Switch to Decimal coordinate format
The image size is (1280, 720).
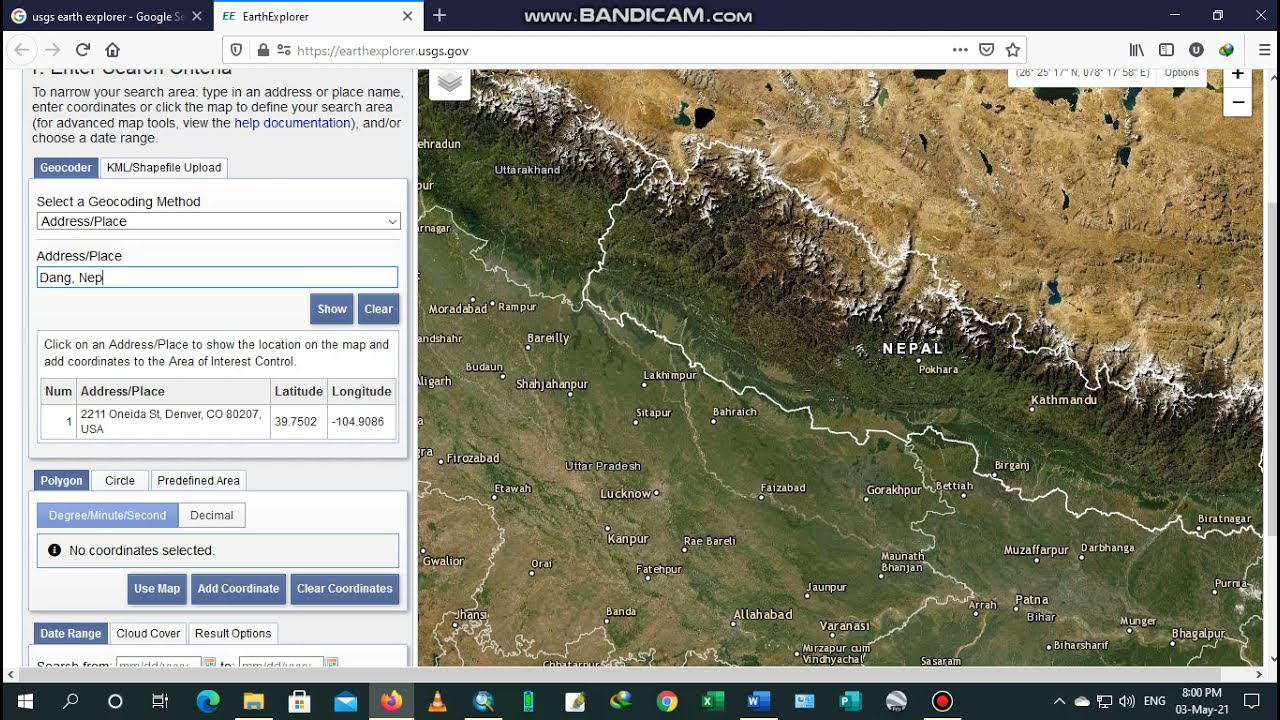[x=212, y=515]
